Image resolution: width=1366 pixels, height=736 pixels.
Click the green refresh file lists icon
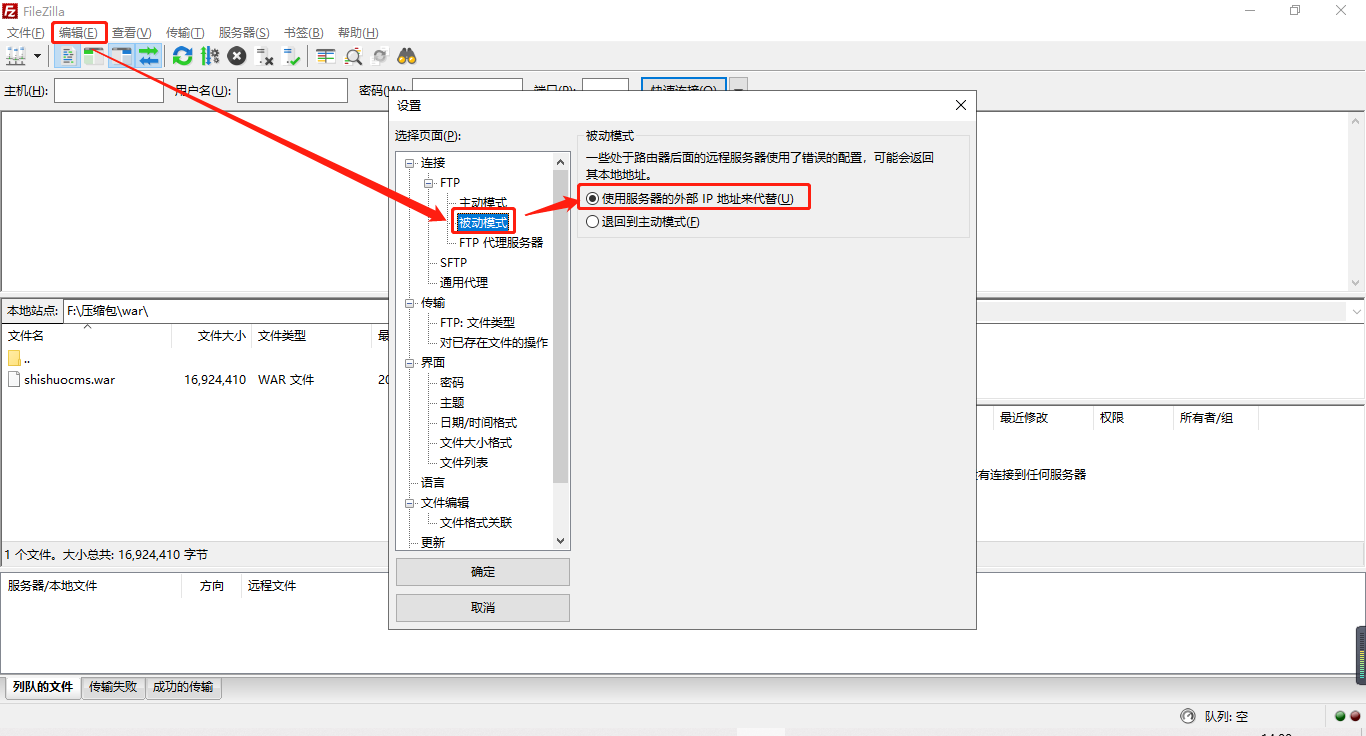[182, 56]
